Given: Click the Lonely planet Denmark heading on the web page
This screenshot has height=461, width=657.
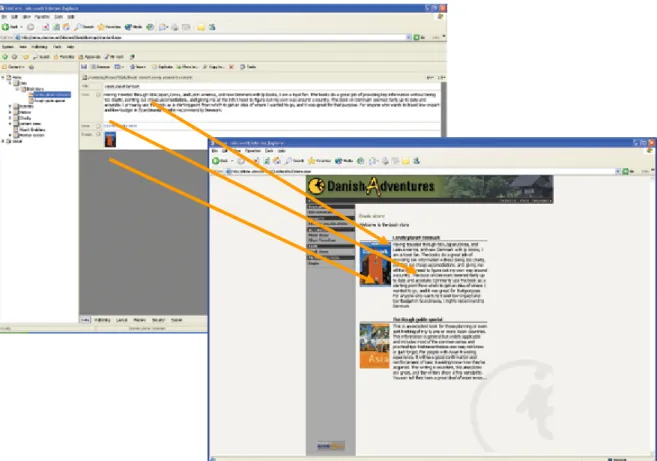Looking at the screenshot, I should (x=416, y=238).
